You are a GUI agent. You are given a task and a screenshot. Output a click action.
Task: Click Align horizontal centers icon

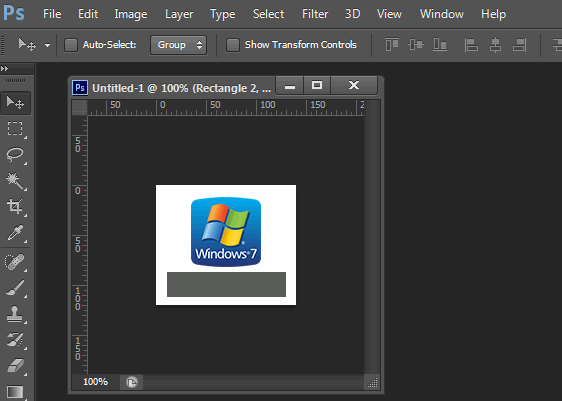tap(495, 45)
